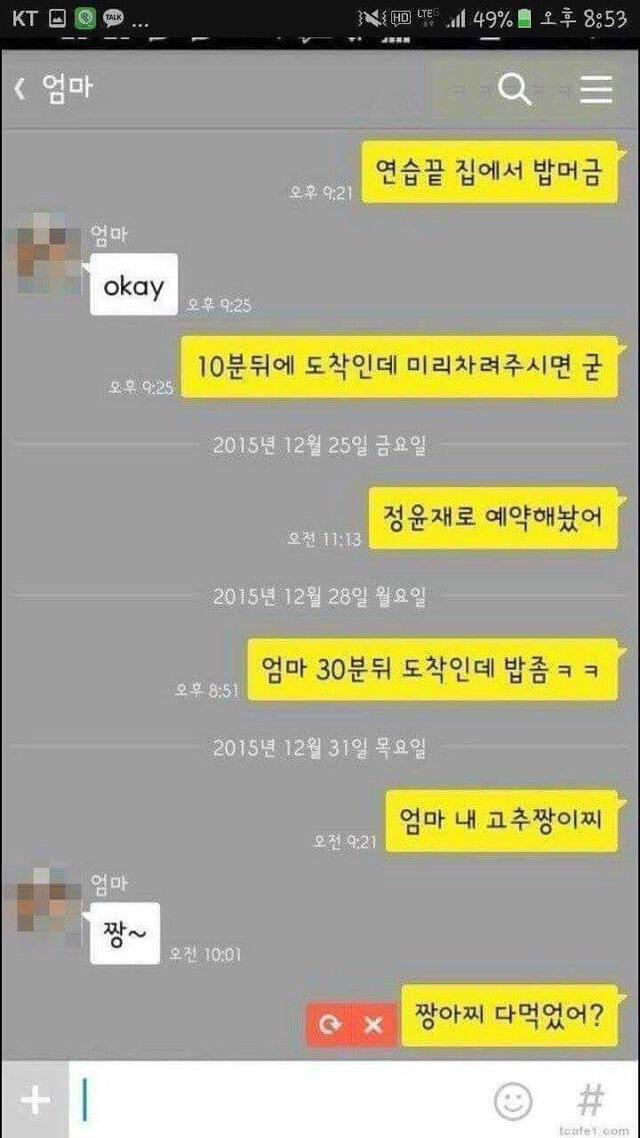Select the okay message bubble

[x=134, y=284]
